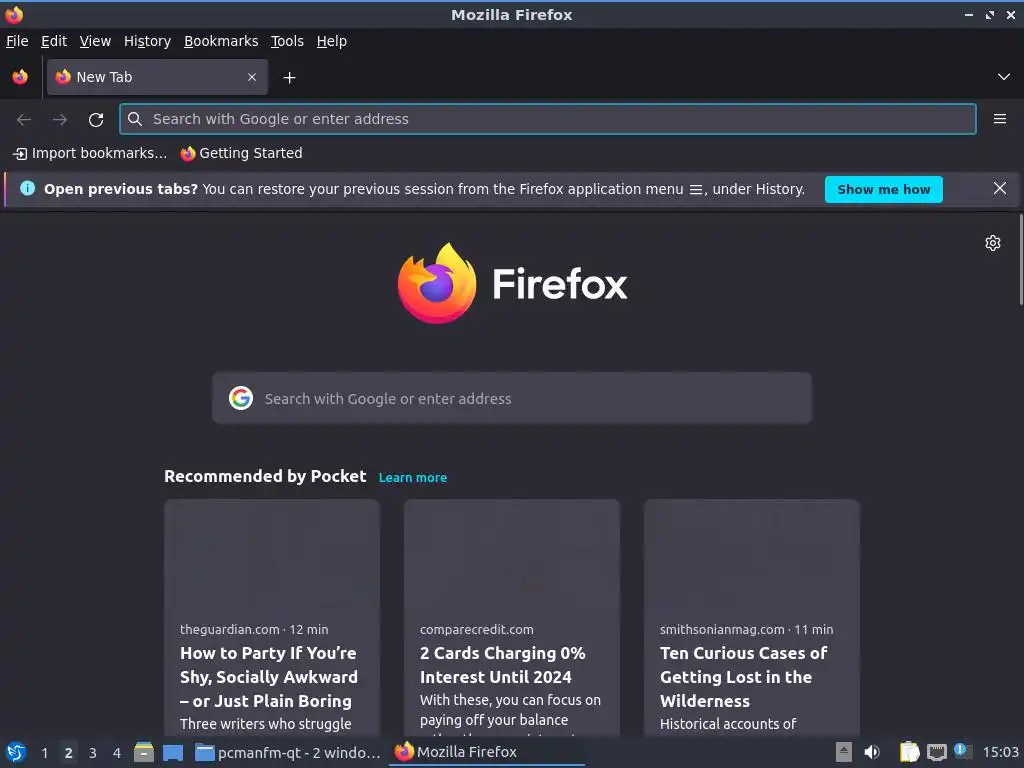Viewport: 1024px width, 768px height.
Task: Open the Firefox View pinned tab icon
Action: 20,77
